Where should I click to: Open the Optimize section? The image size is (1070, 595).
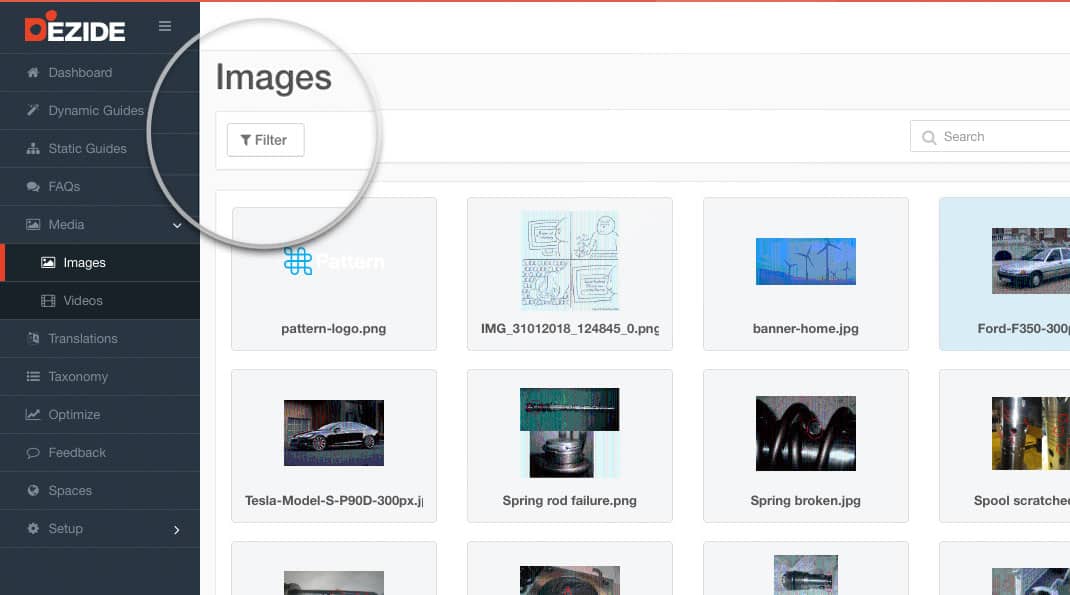click(100, 415)
